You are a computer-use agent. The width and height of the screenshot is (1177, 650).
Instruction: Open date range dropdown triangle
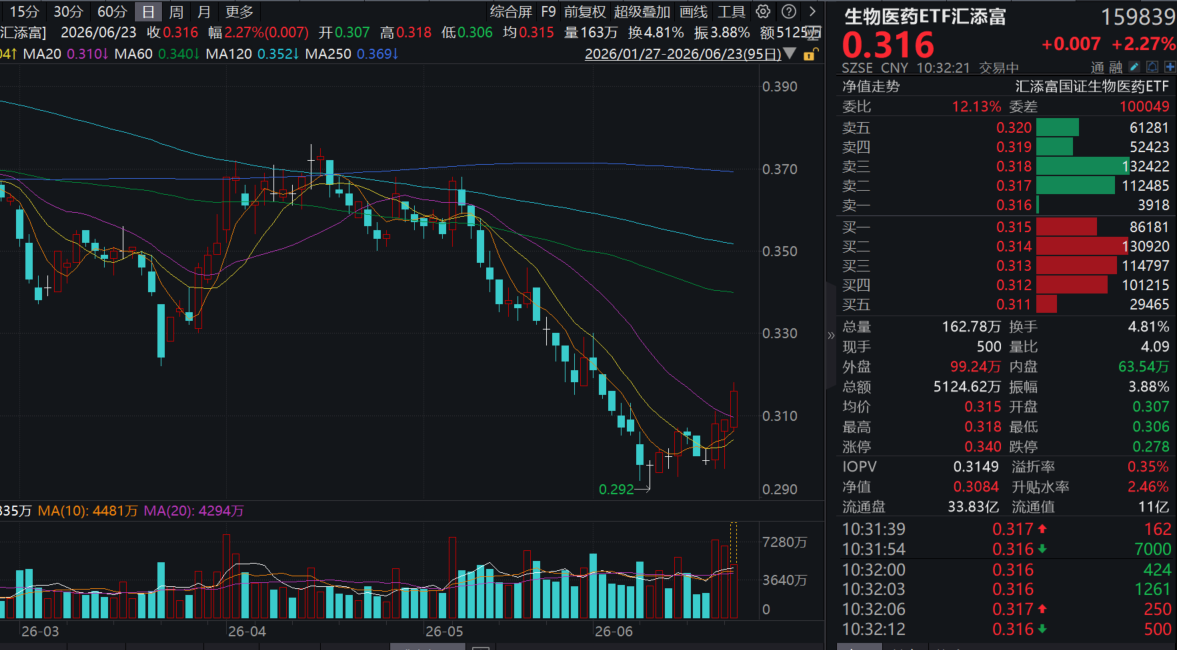790,54
